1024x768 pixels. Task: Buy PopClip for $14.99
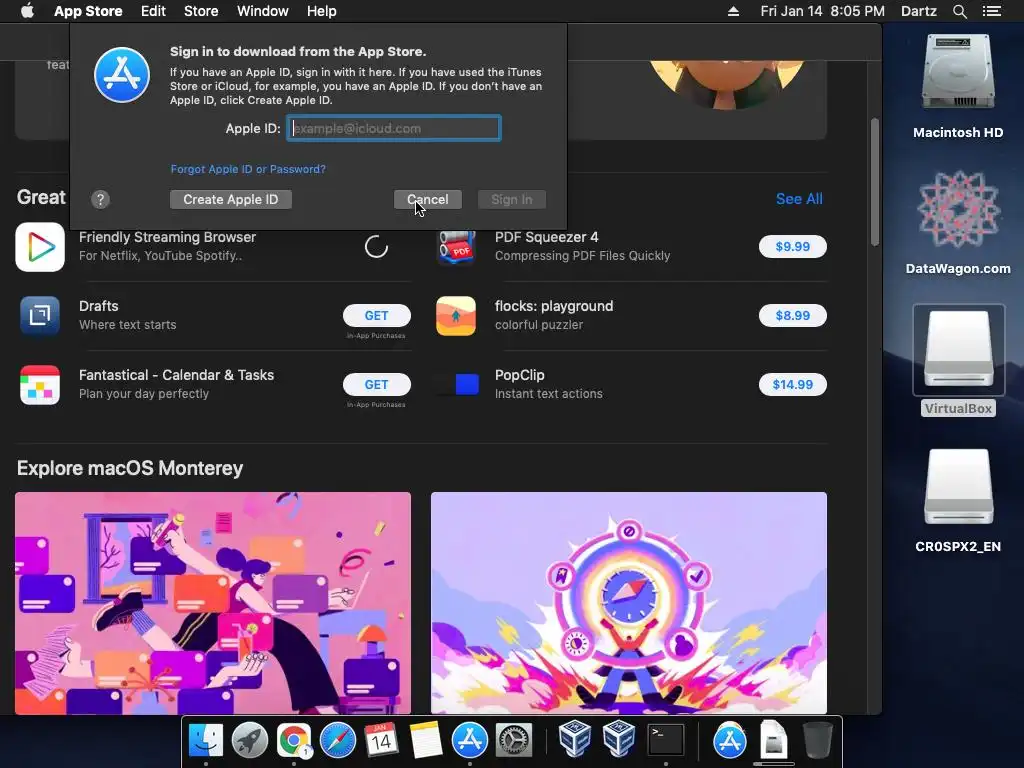792,385
